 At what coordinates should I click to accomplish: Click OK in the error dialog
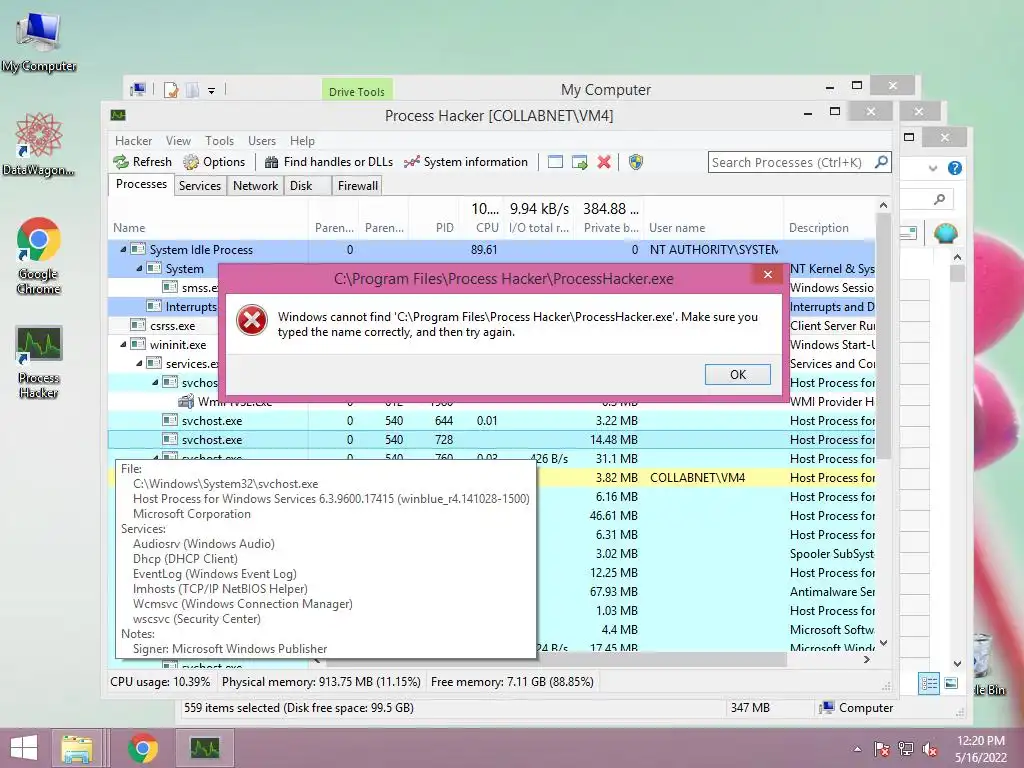pos(738,374)
